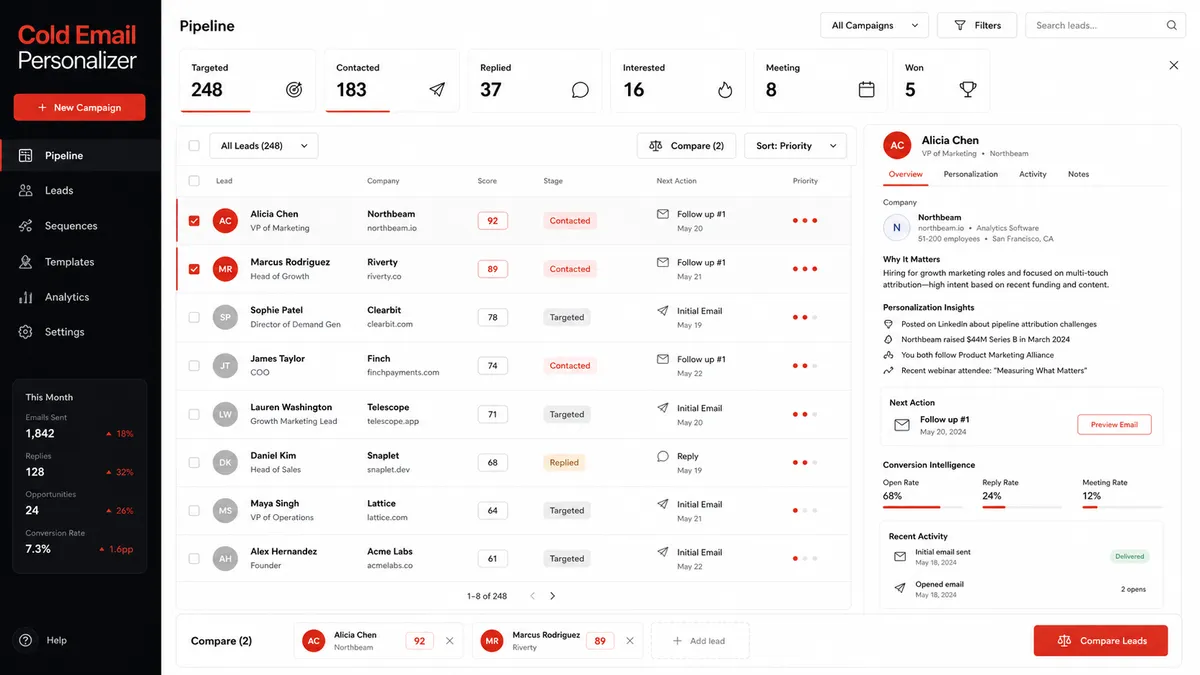The image size is (1200, 675).
Task: Start a New Campaign
Action: pyautogui.click(x=79, y=107)
